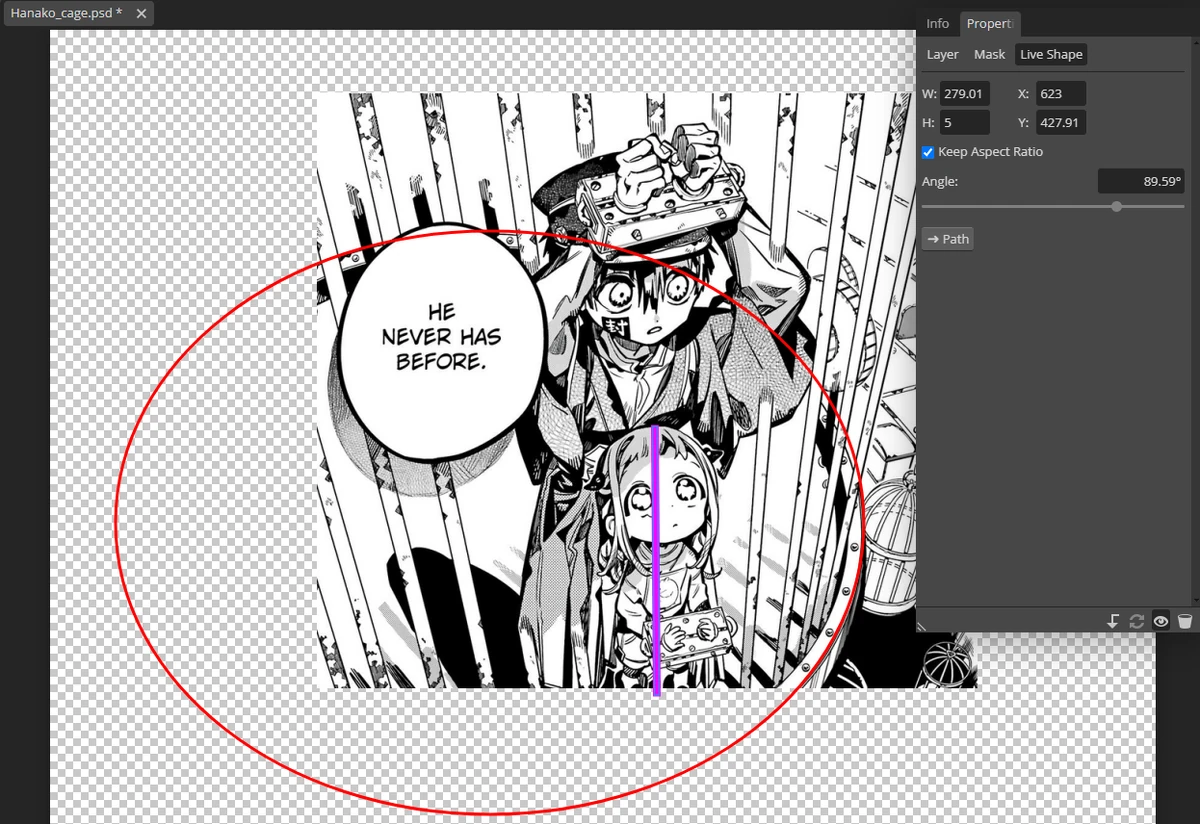Open the Layer properties view
The image size is (1200, 824).
[x=941, y=54]
